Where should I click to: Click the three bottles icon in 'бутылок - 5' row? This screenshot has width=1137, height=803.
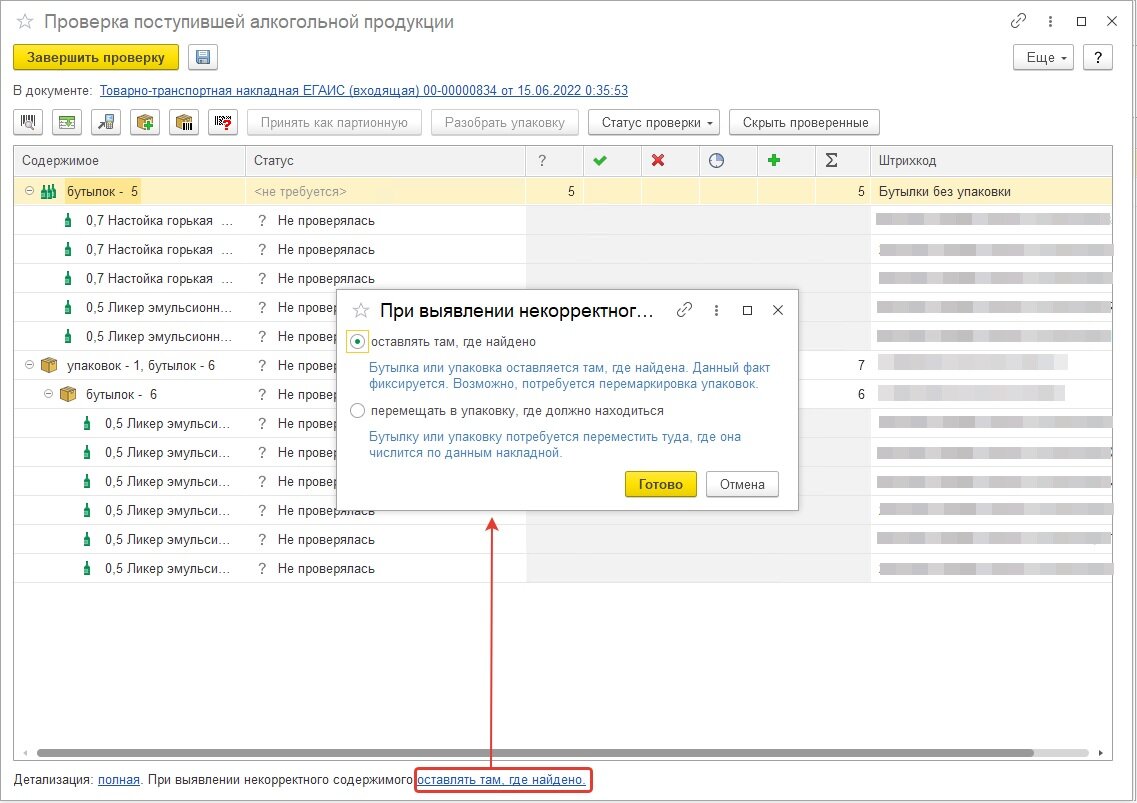(x=49, y=192)
